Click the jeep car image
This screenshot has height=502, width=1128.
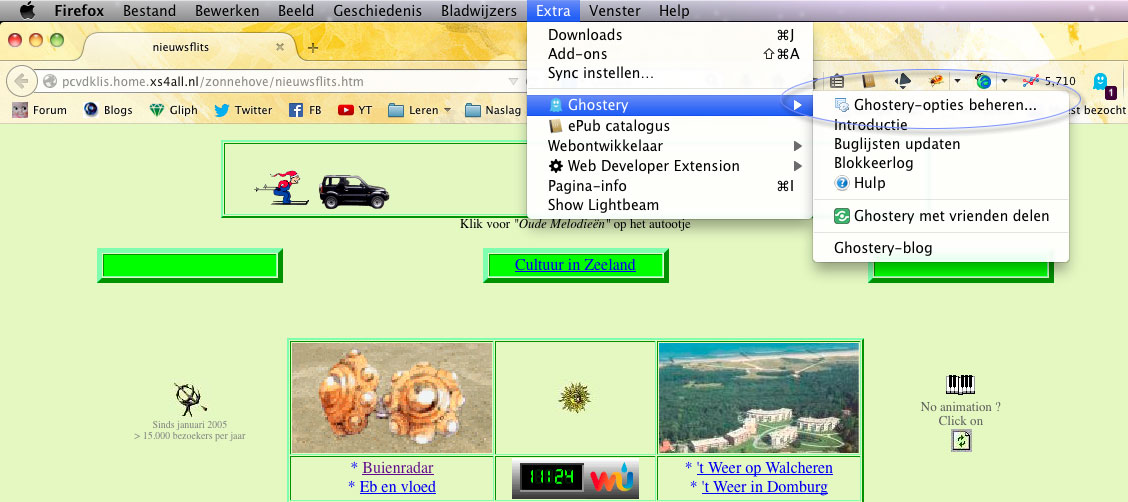point(354,190)
